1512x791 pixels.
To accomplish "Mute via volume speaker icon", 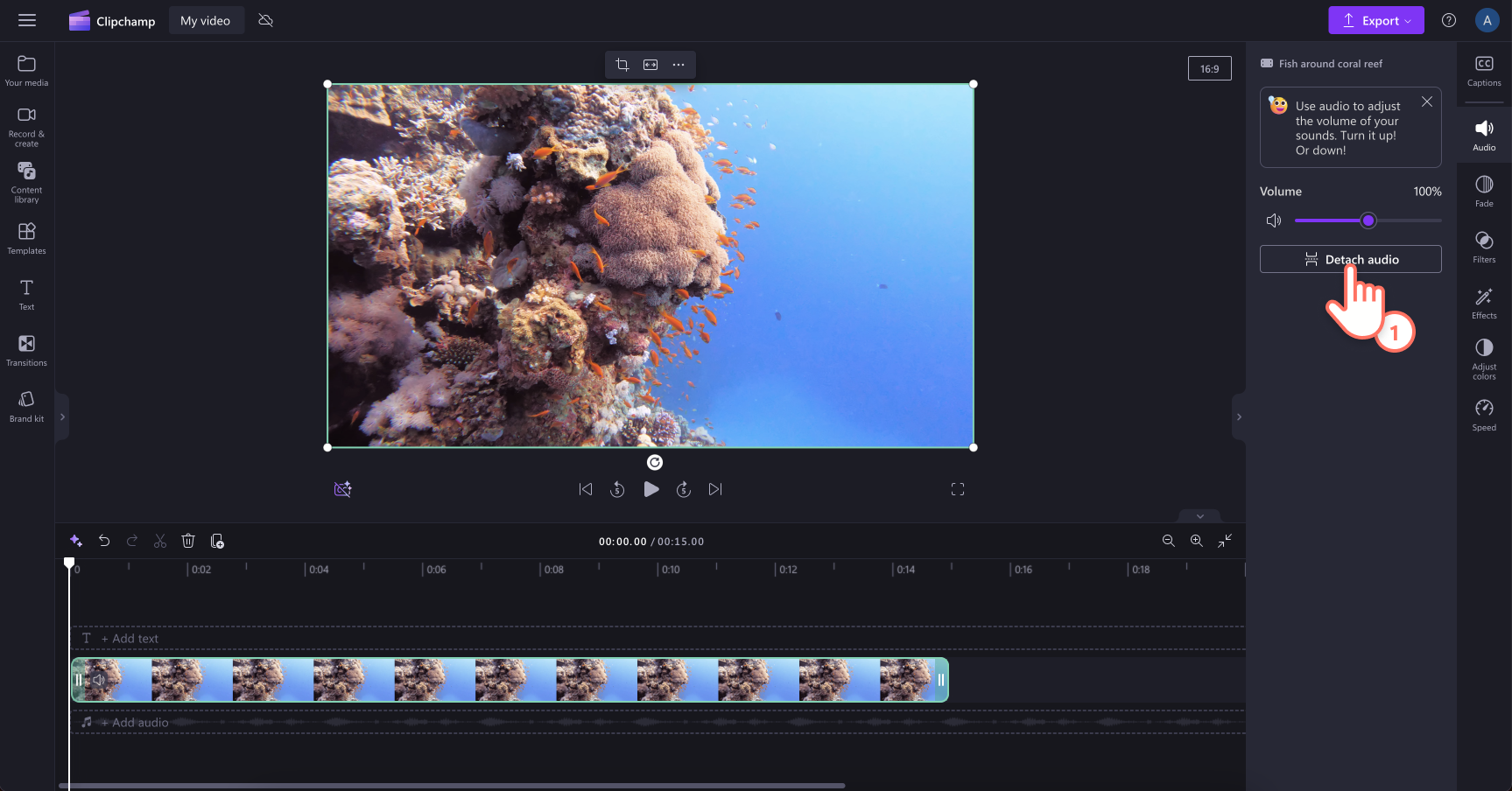I will (1274, 220).
